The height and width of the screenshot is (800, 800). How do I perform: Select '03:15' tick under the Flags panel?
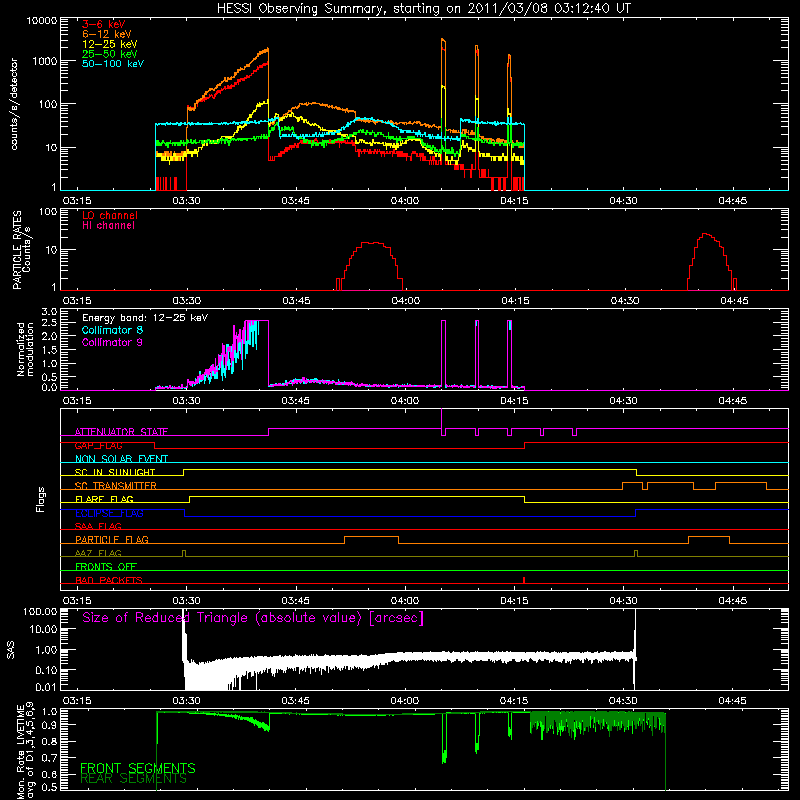click(x=77, y=601)
